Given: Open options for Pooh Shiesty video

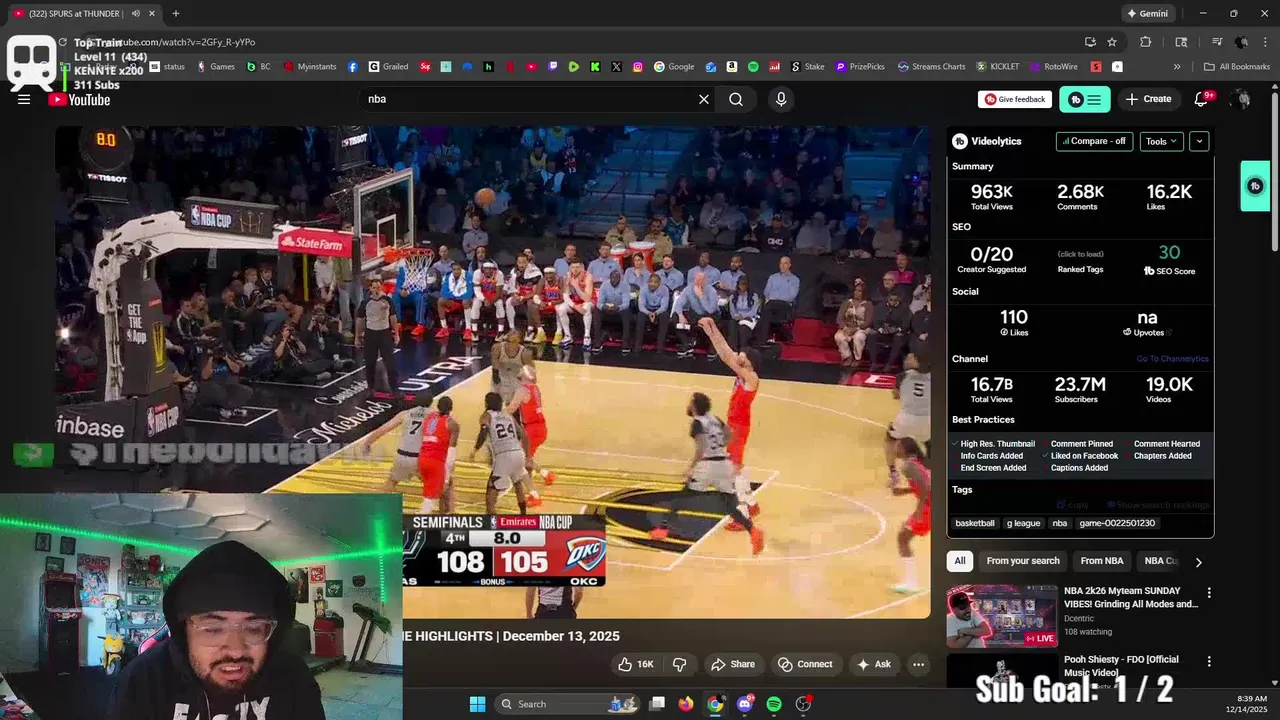Looking at the screenshot, I should tap(1209, 661).
